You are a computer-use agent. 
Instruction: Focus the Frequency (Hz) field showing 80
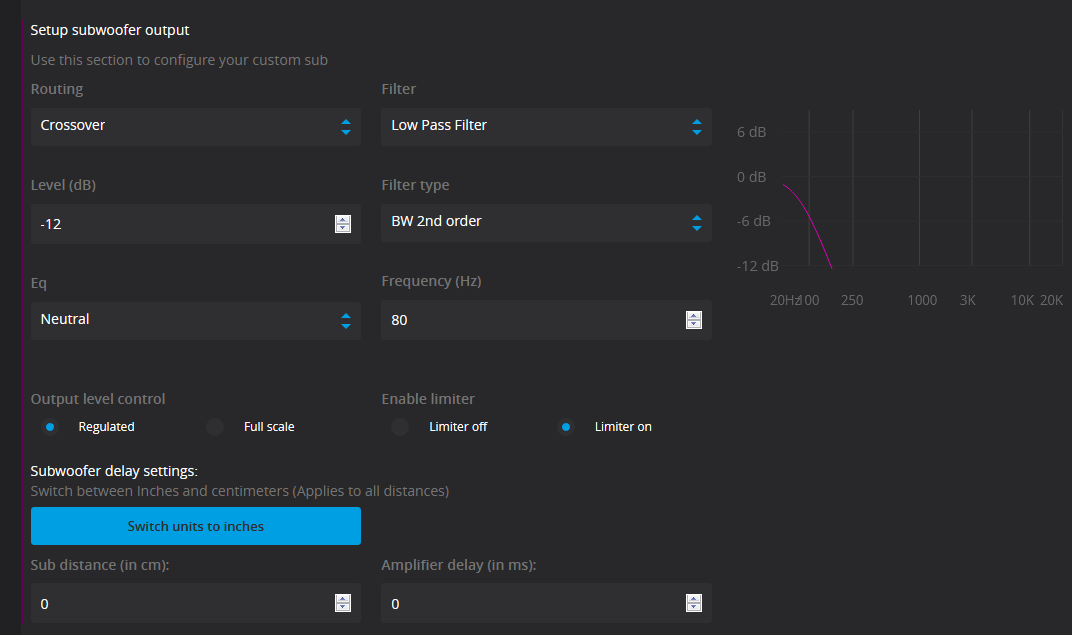click(530, 320)
